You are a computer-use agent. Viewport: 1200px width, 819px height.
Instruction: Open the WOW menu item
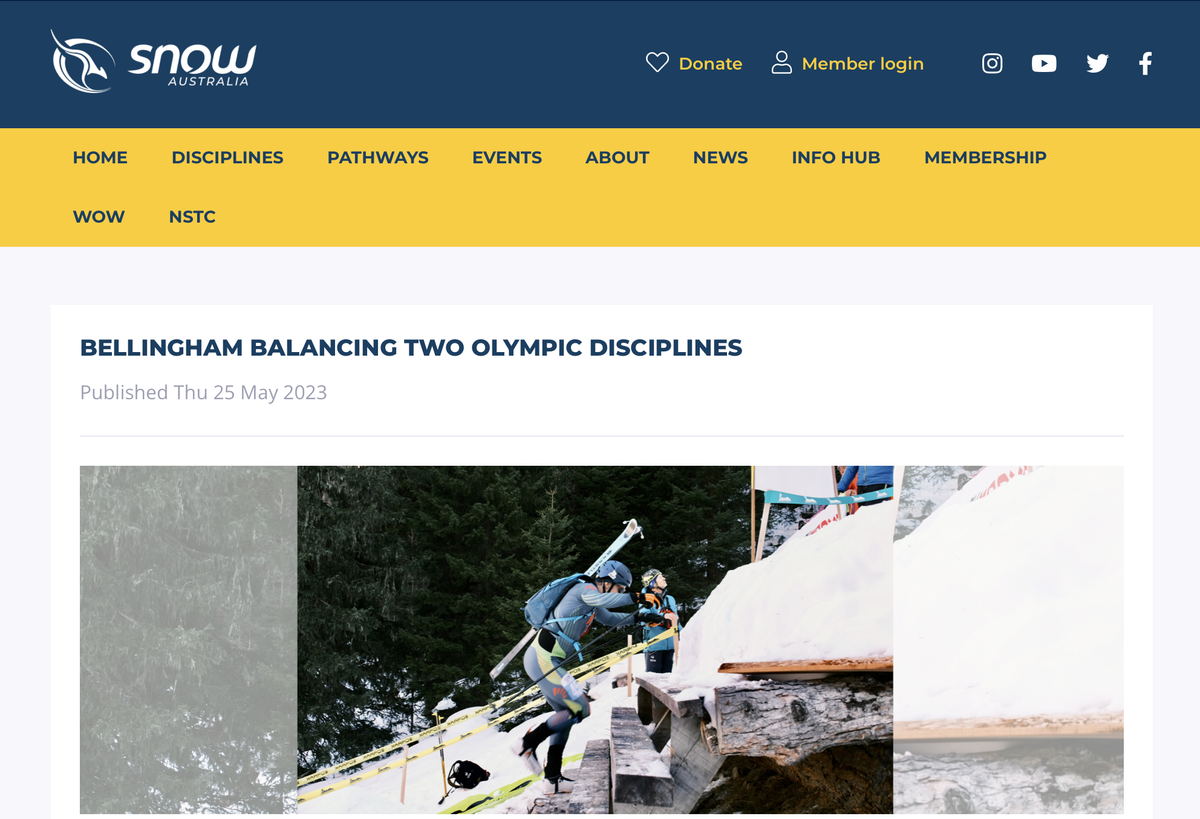coord(99,216)
